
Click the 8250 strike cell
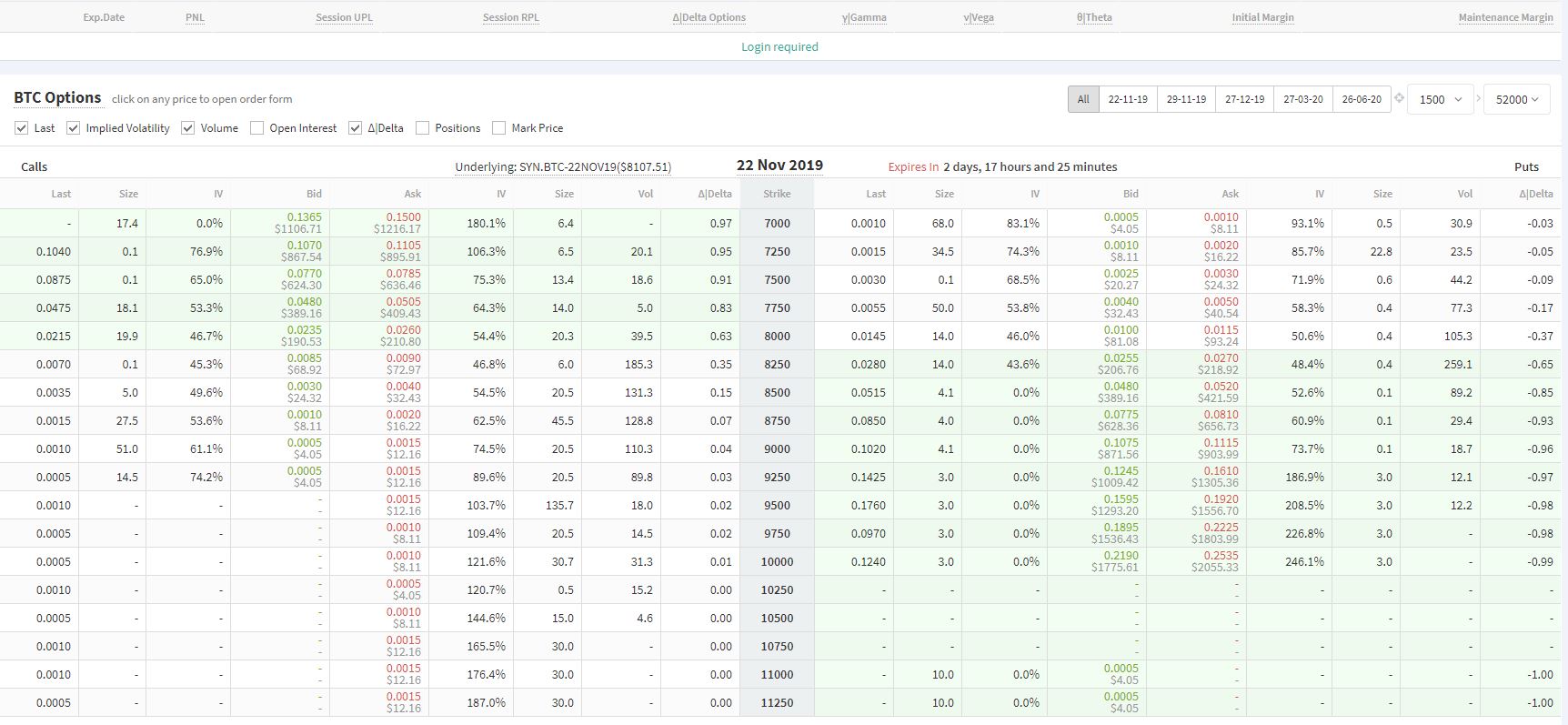(x=777, y=365)
